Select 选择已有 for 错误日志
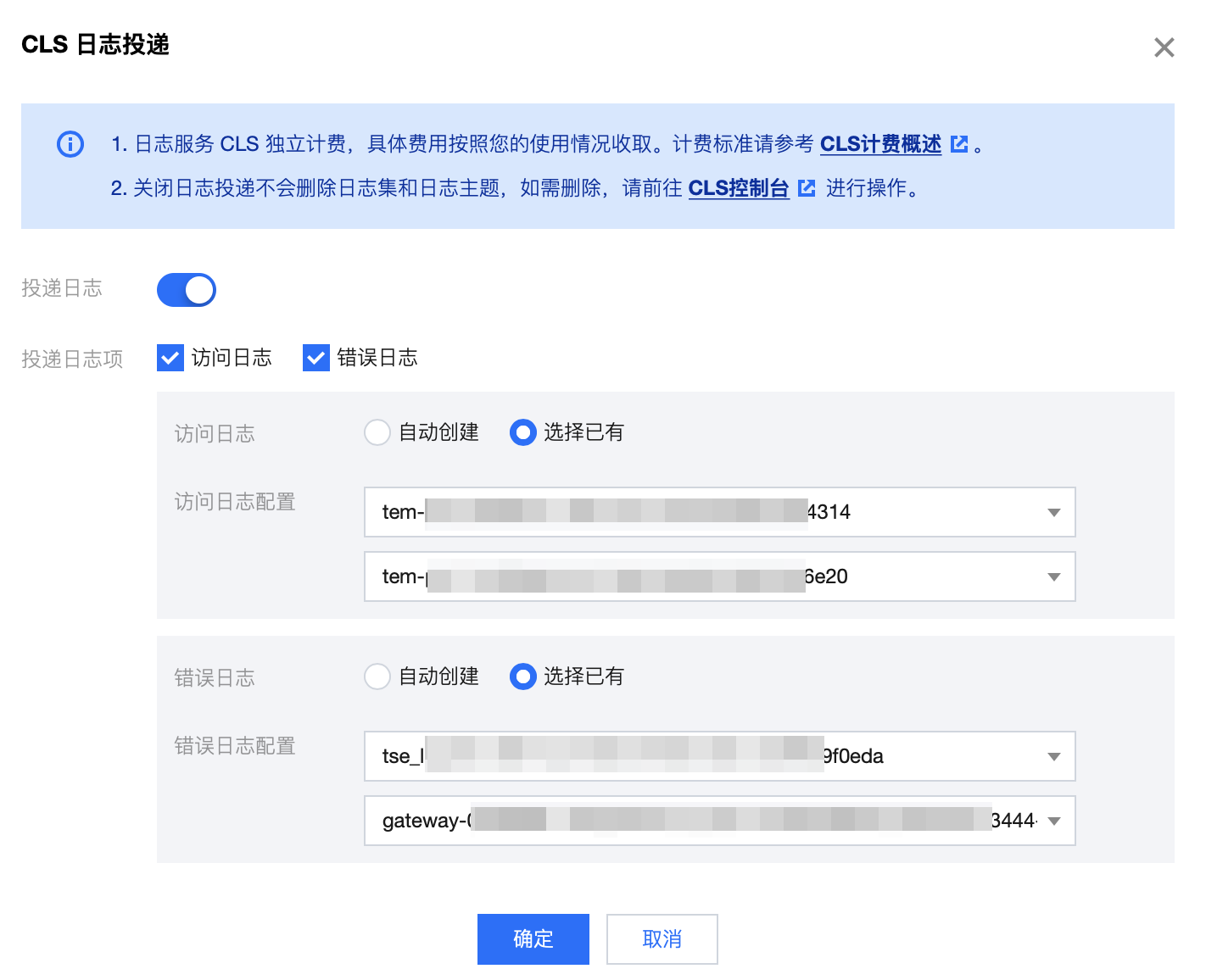This screenshot has width=1206, height=980. click(523, 677)
